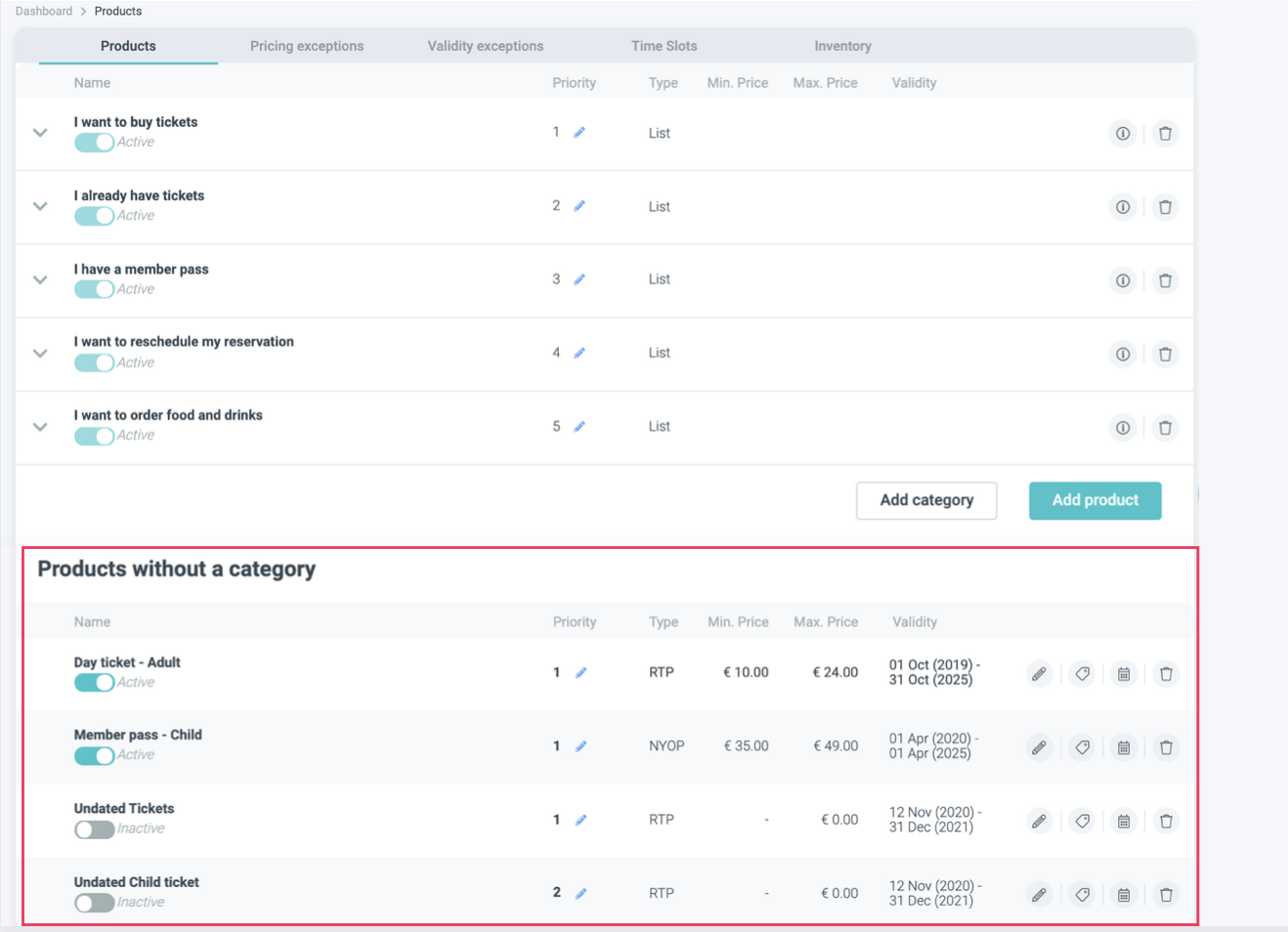Viewport: 1288px width, 932px height.
Task: Go to Dashboard breadcrumb link
Action: 44,11
